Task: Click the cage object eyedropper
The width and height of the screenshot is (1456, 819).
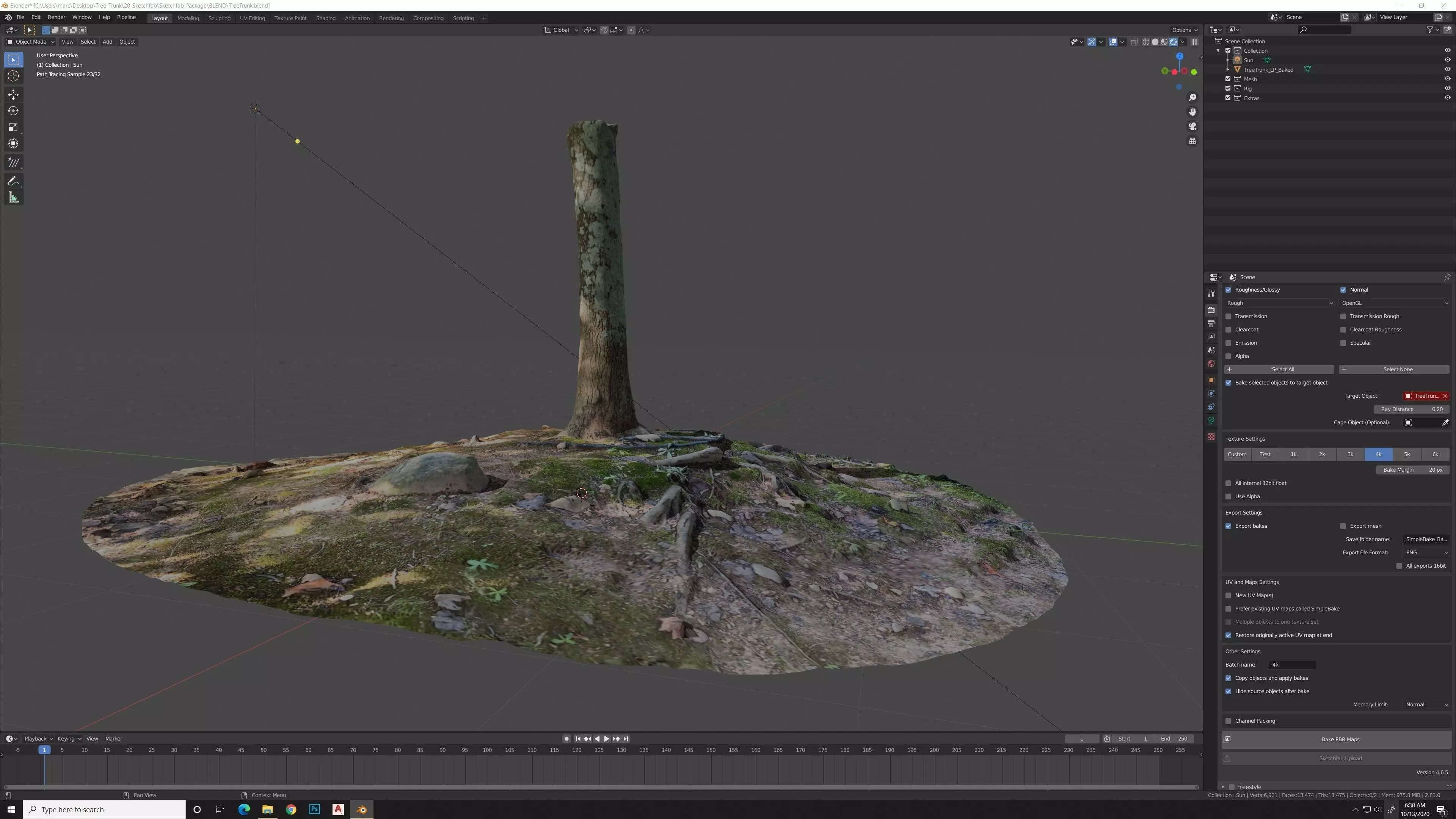Action: click(x=1445, y=423)
